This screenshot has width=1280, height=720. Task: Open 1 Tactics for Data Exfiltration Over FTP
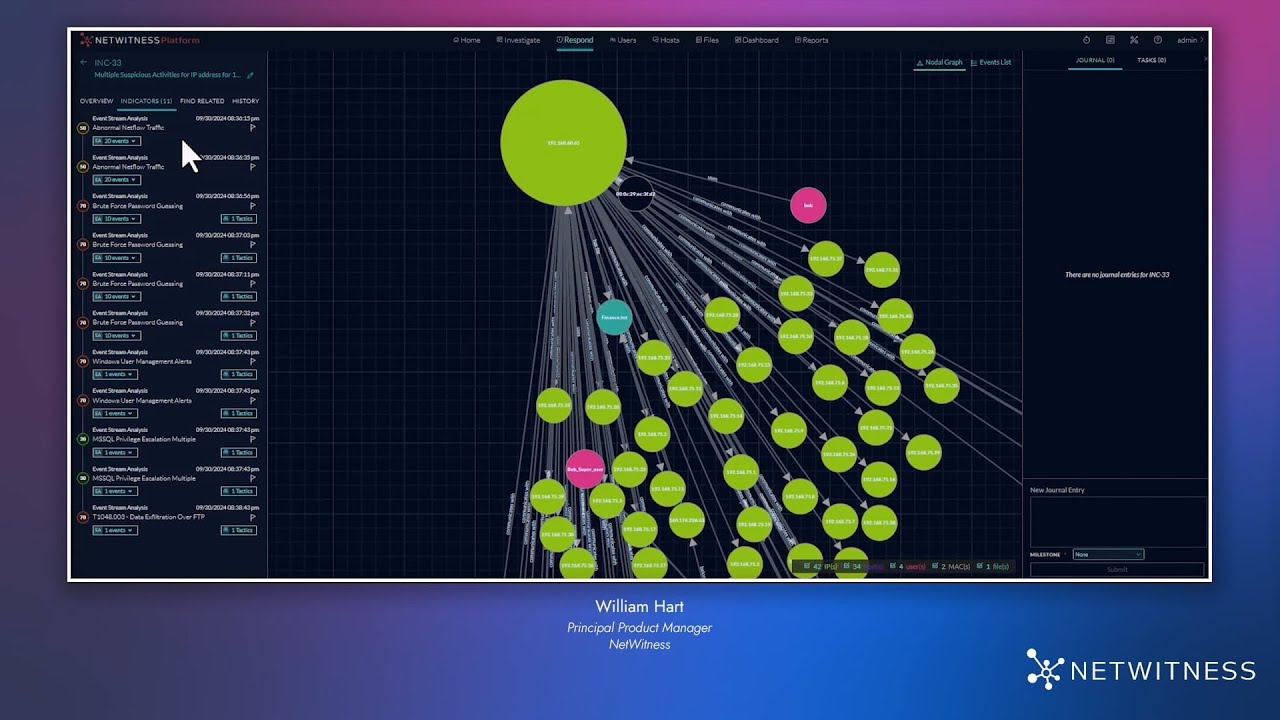point(239,530)
